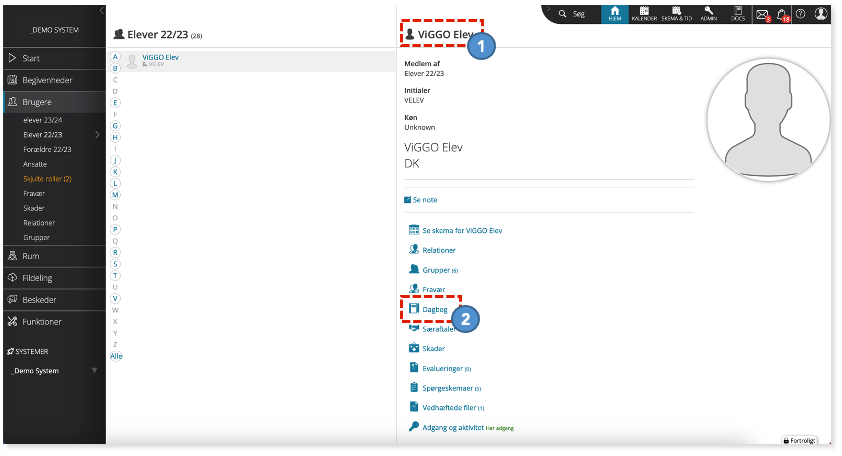The height and width of the screenshot is (456, 842).
Task: Open the help question mark icon
Action: tap(801, 14)
